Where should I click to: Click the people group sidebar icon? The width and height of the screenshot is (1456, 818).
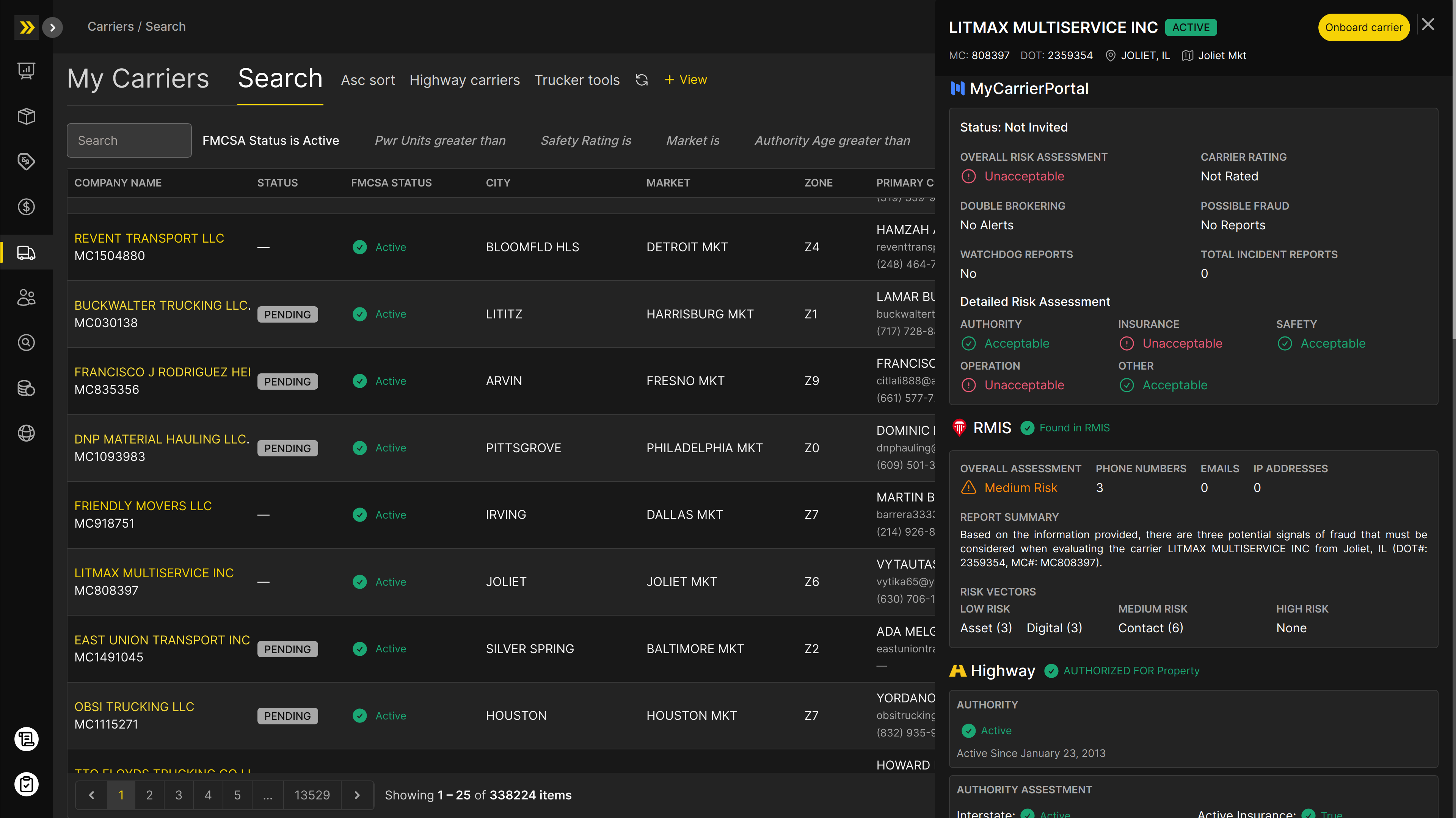[26, 298]
